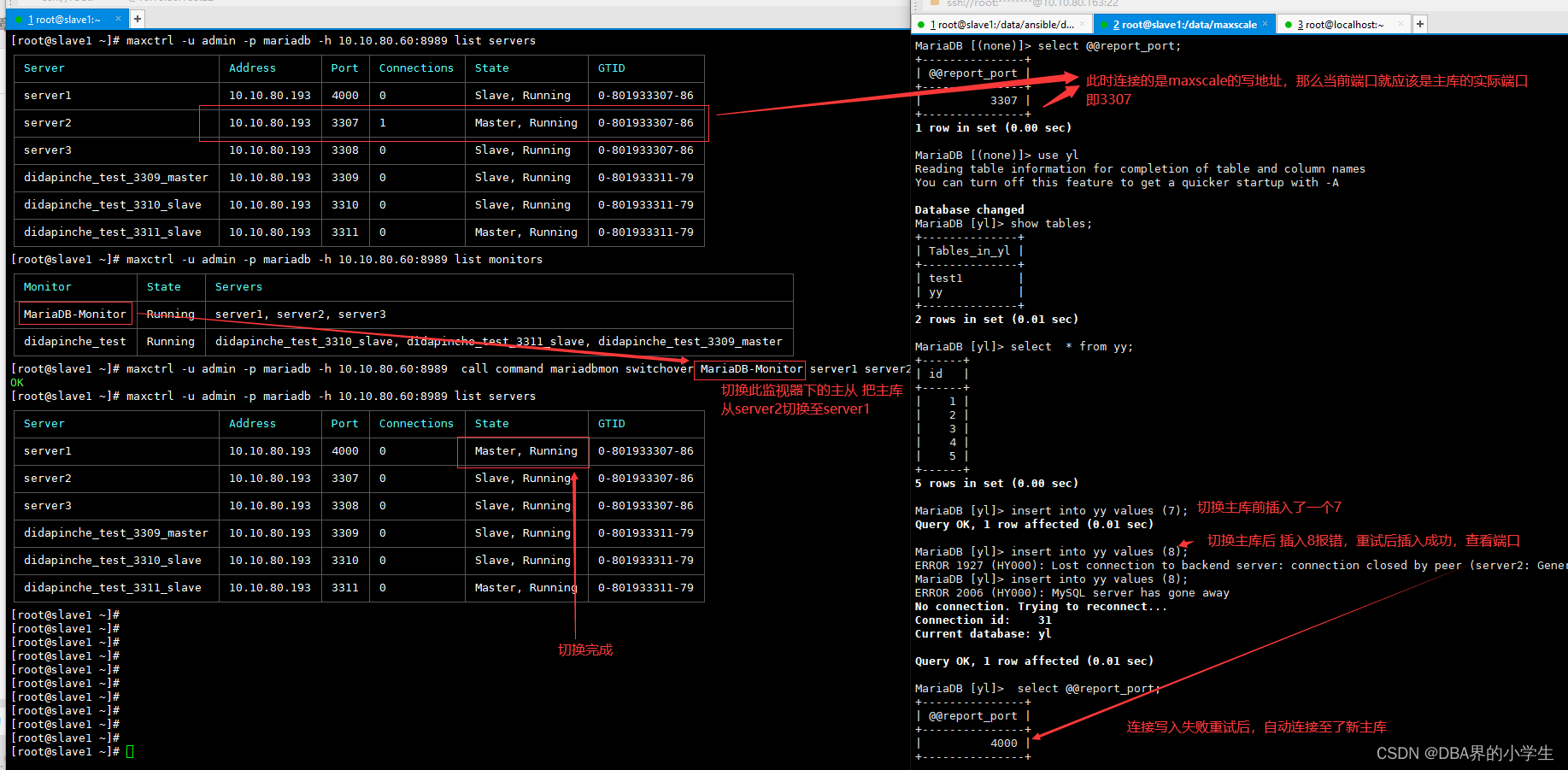Click the 'server1, server2, server3' servers cell
The image size is (1568, 770).
[300, 314]
